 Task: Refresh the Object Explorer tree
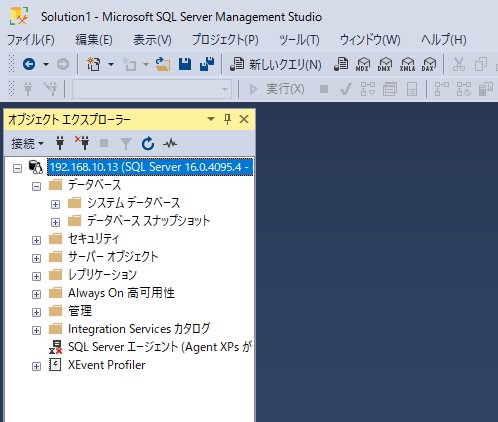point(148,144)
